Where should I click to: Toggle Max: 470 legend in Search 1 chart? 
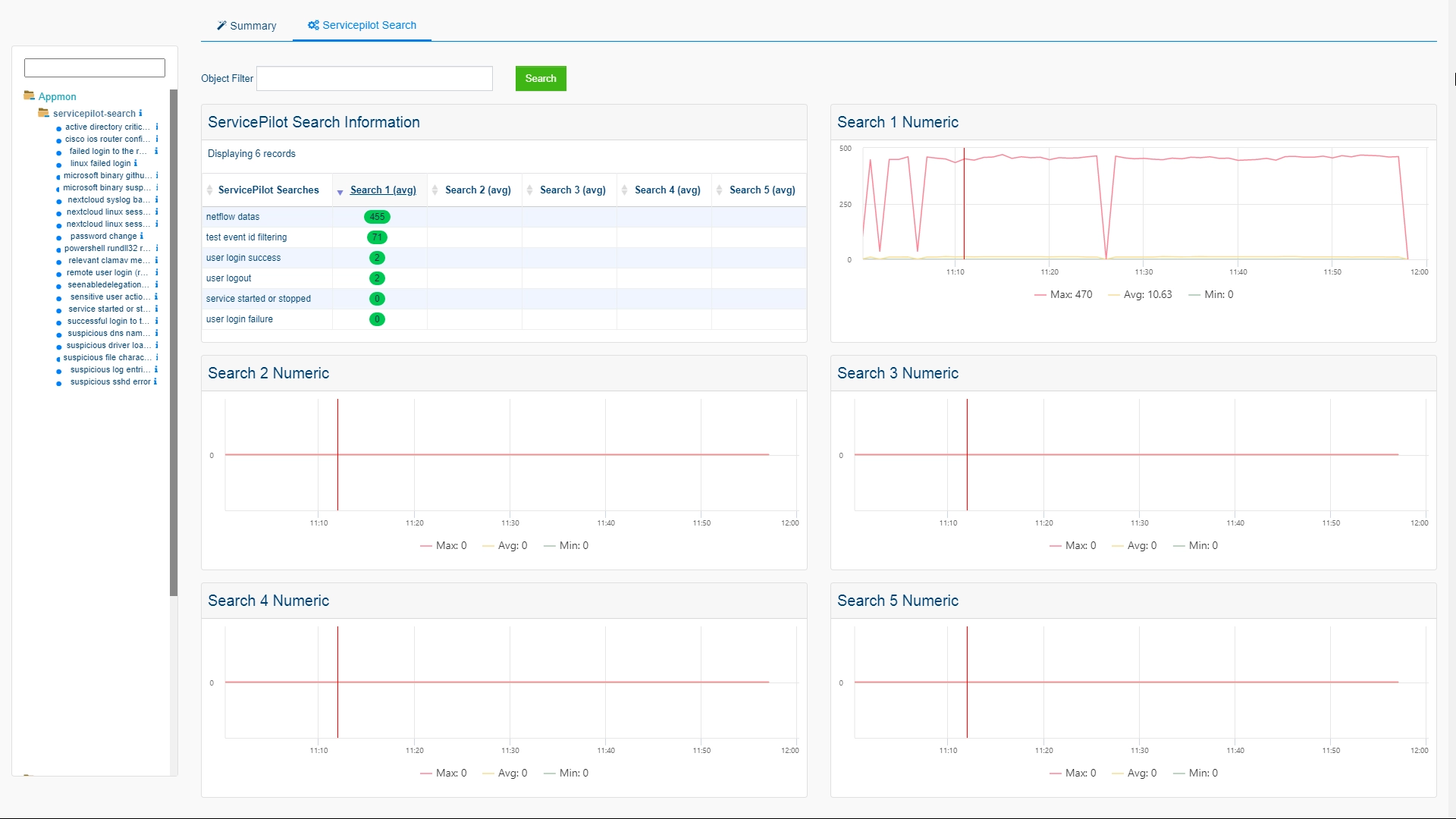click(1063, 295)
